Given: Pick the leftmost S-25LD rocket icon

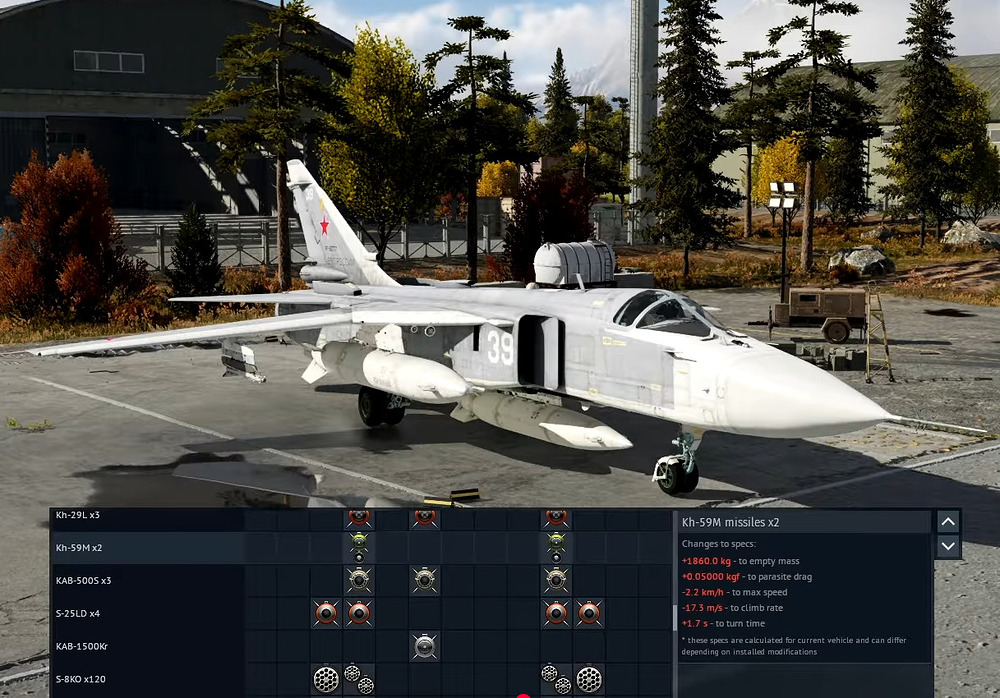Looking at the screenshot, I should click(325, 613).
